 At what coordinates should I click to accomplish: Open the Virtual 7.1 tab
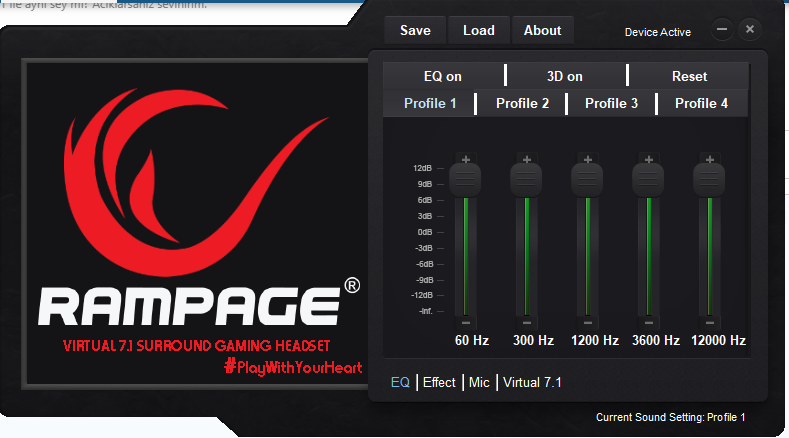(x=532, y=382)
